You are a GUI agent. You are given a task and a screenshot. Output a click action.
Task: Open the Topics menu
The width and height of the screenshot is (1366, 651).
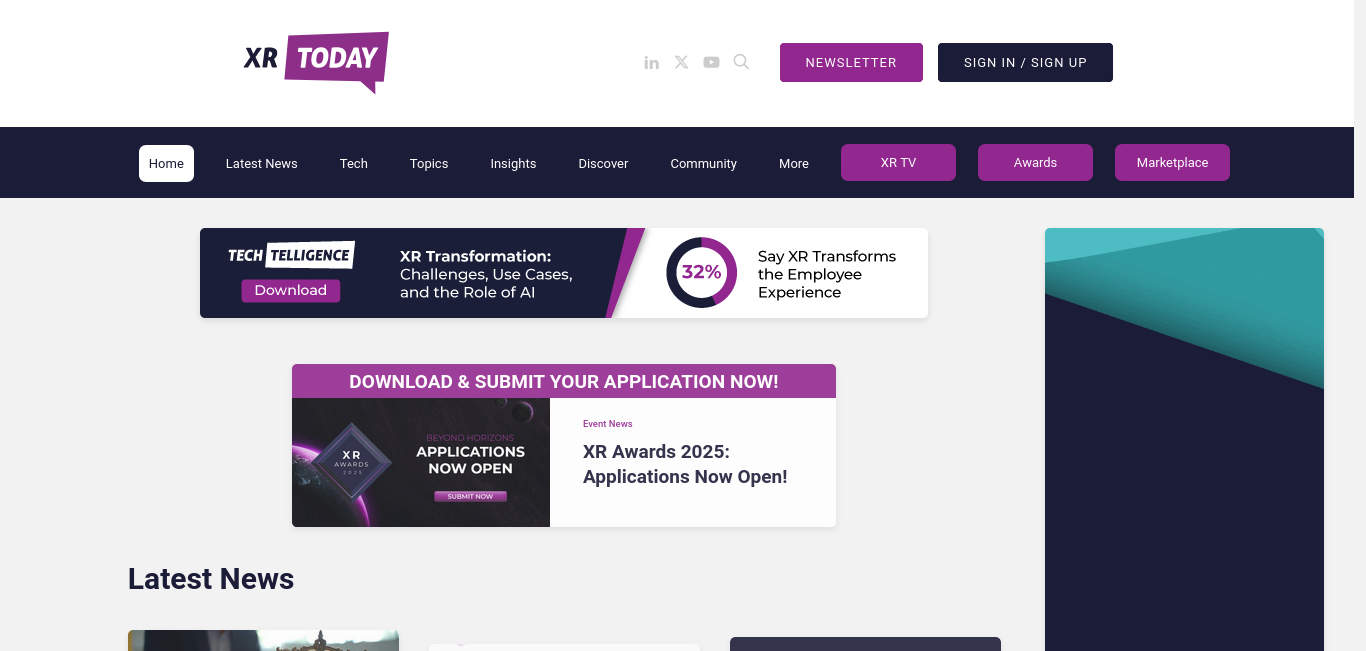point(429,163)
